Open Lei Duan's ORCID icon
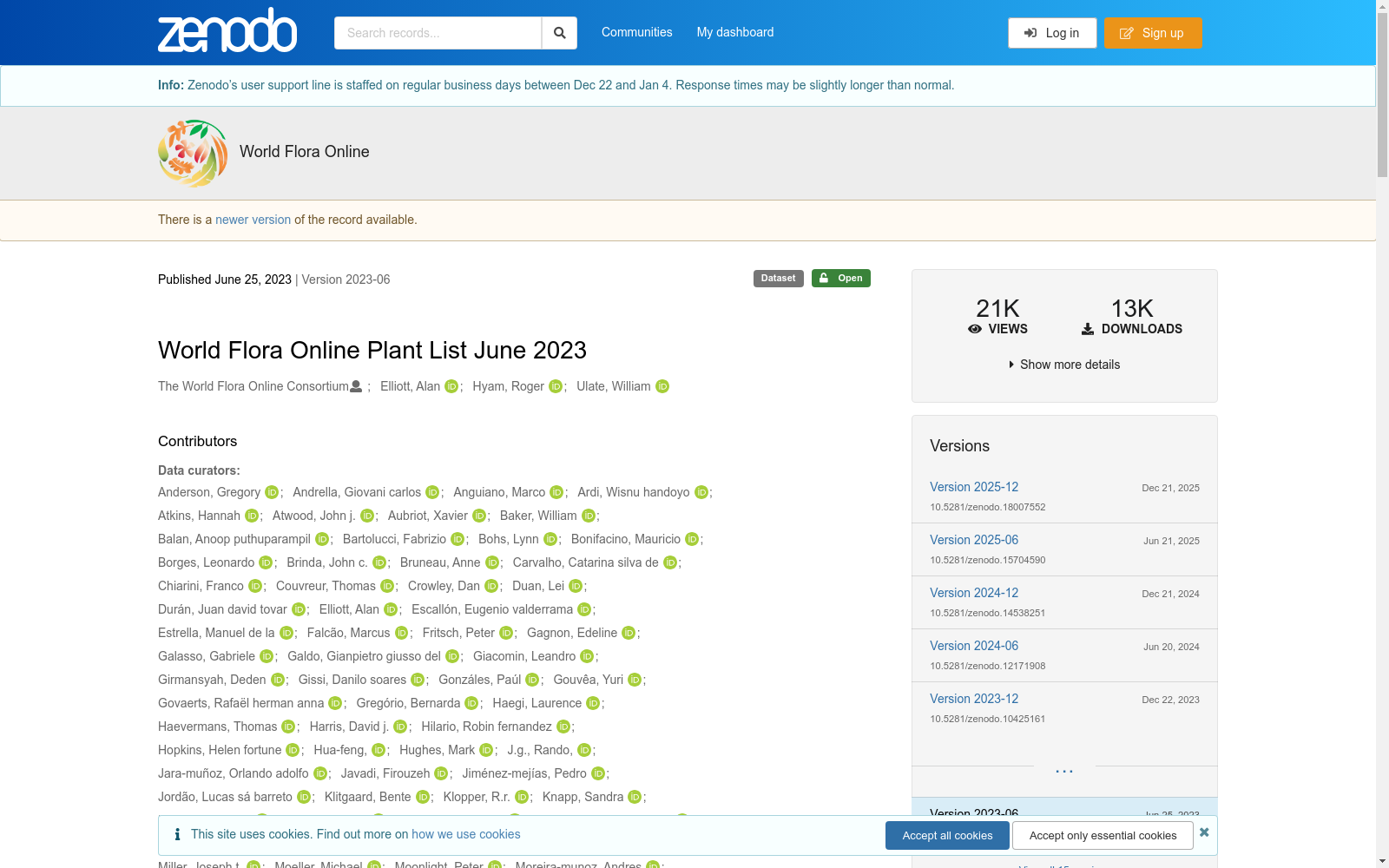Viewport: 1389px width, 868px height. 576,586
